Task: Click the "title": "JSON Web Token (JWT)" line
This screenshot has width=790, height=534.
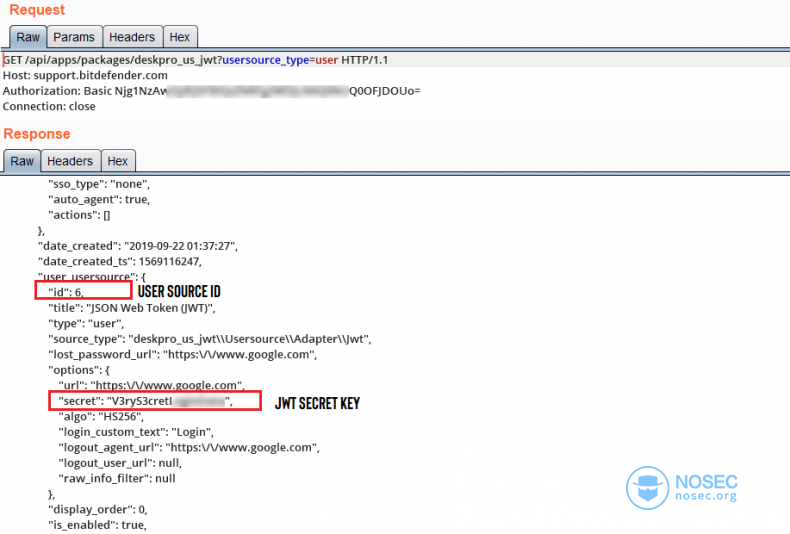Action: 131,308
